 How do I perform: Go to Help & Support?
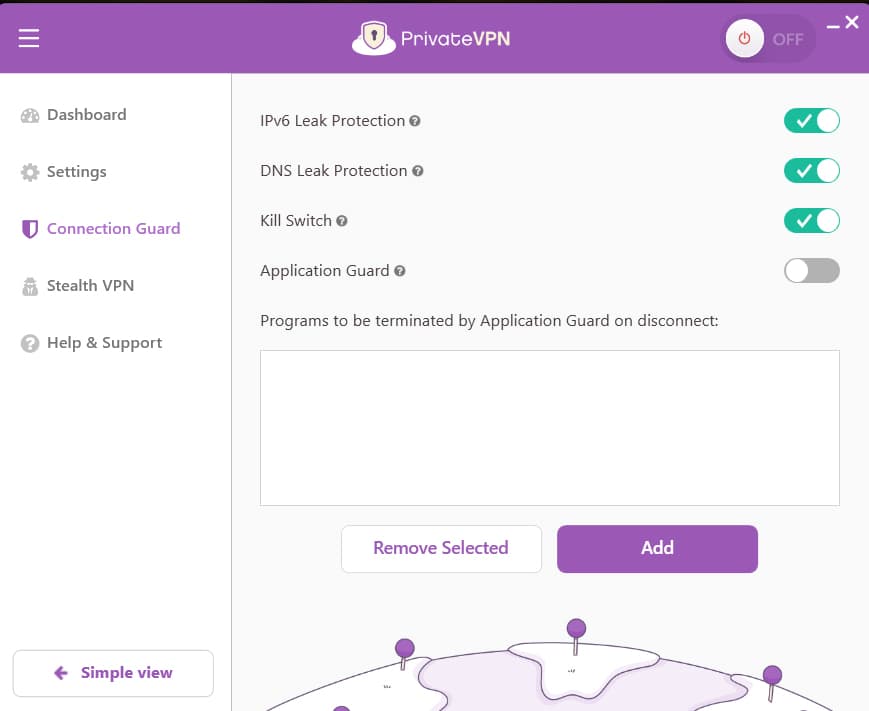[x=104, y=343]
